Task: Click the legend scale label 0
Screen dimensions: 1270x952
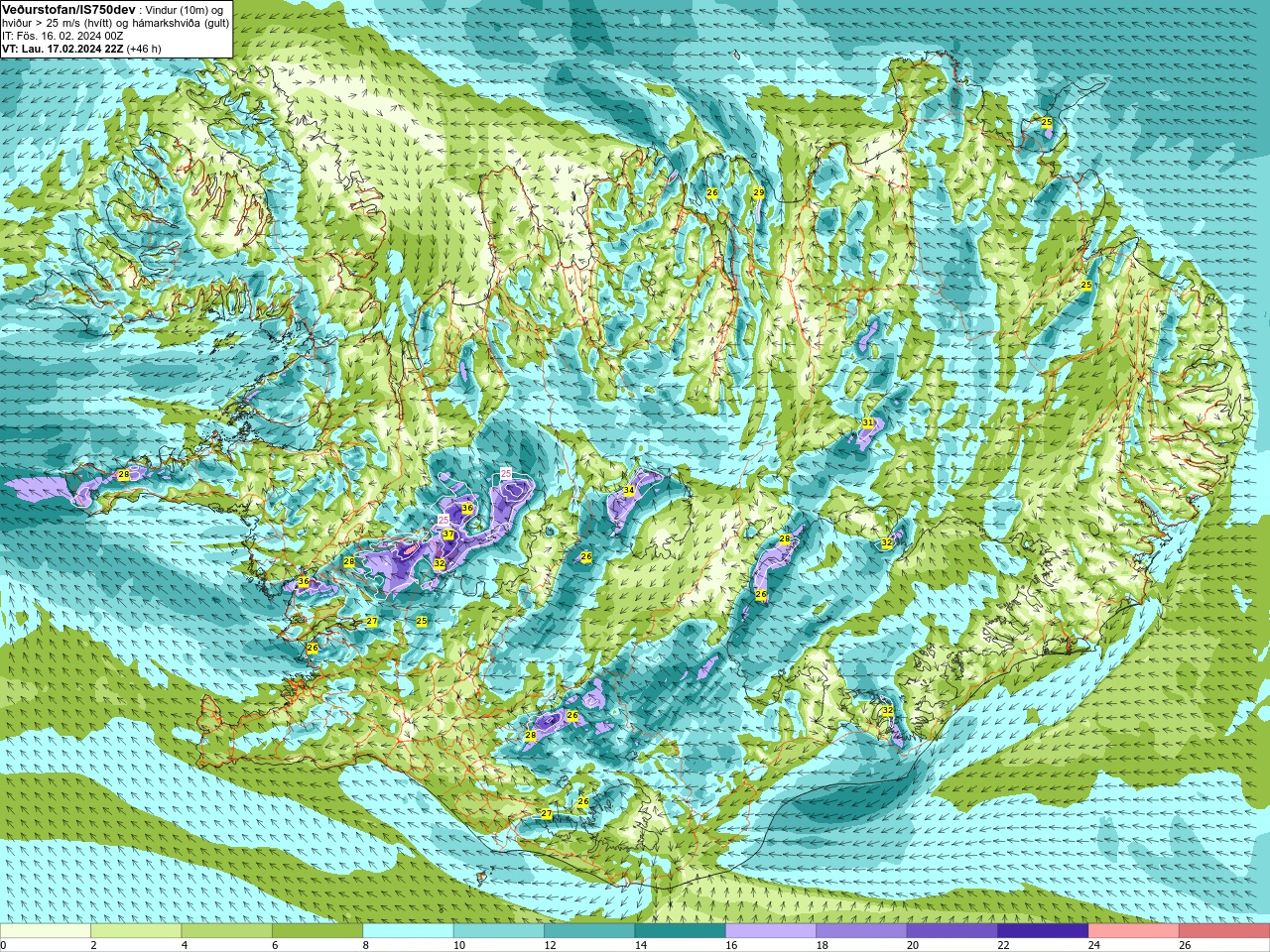Action: pyautogui.click(x=3, y=946)
